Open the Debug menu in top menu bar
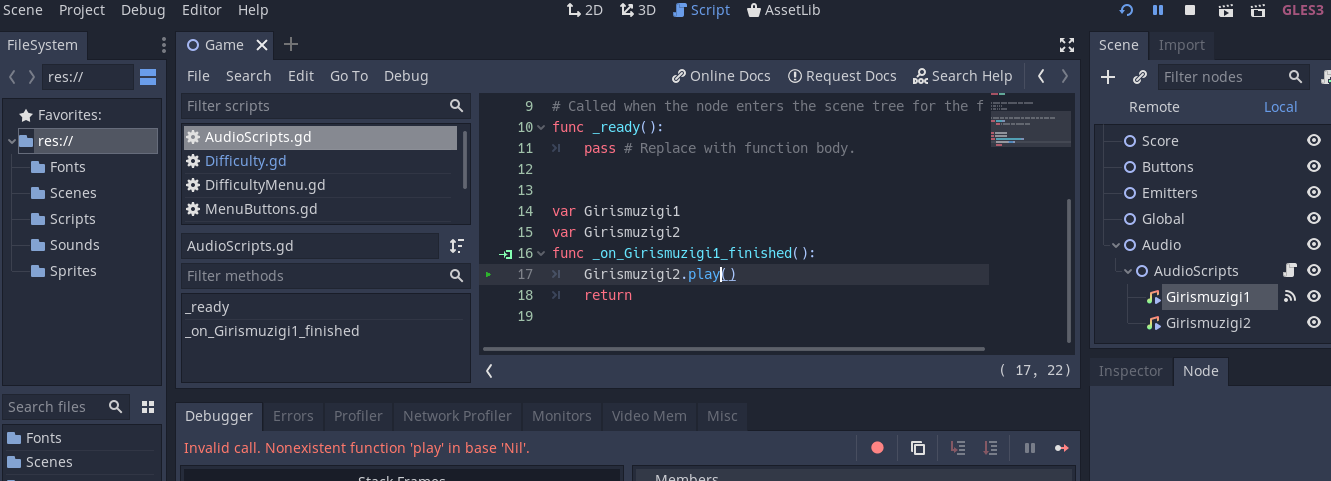The image size is (1331, 481). (143, 10)
